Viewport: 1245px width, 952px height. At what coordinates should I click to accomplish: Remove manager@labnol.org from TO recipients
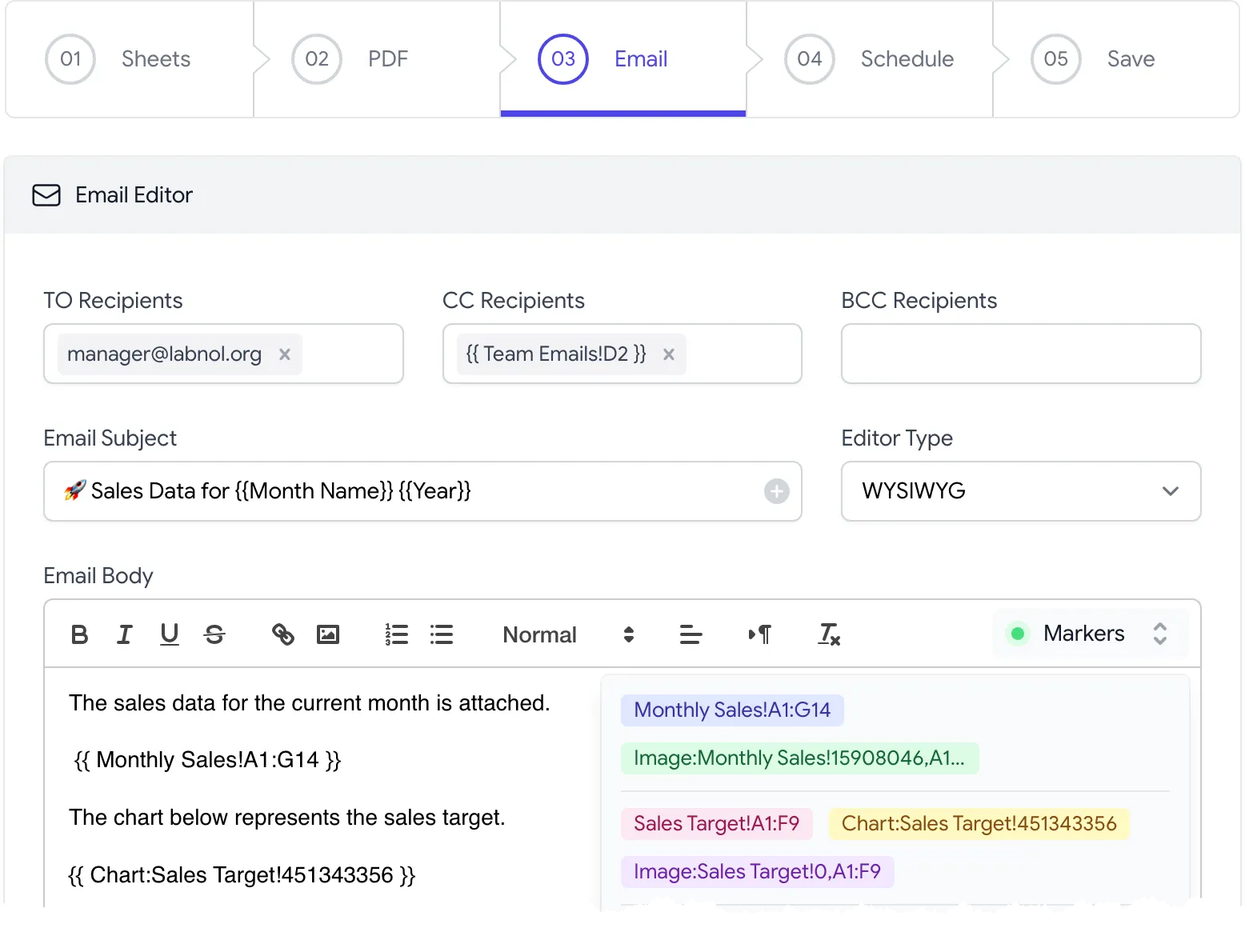tap(284, 354)
